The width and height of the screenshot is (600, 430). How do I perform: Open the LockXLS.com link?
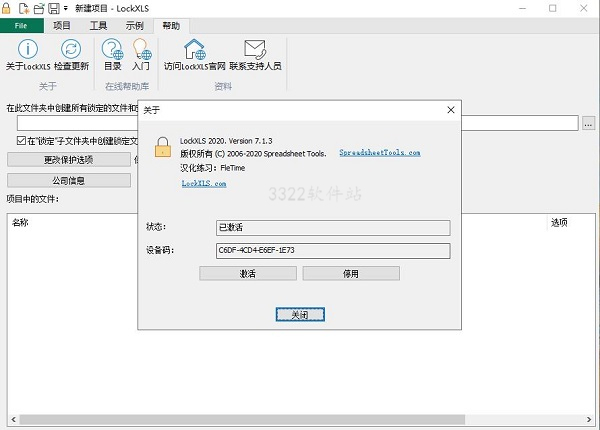(204, 183)
